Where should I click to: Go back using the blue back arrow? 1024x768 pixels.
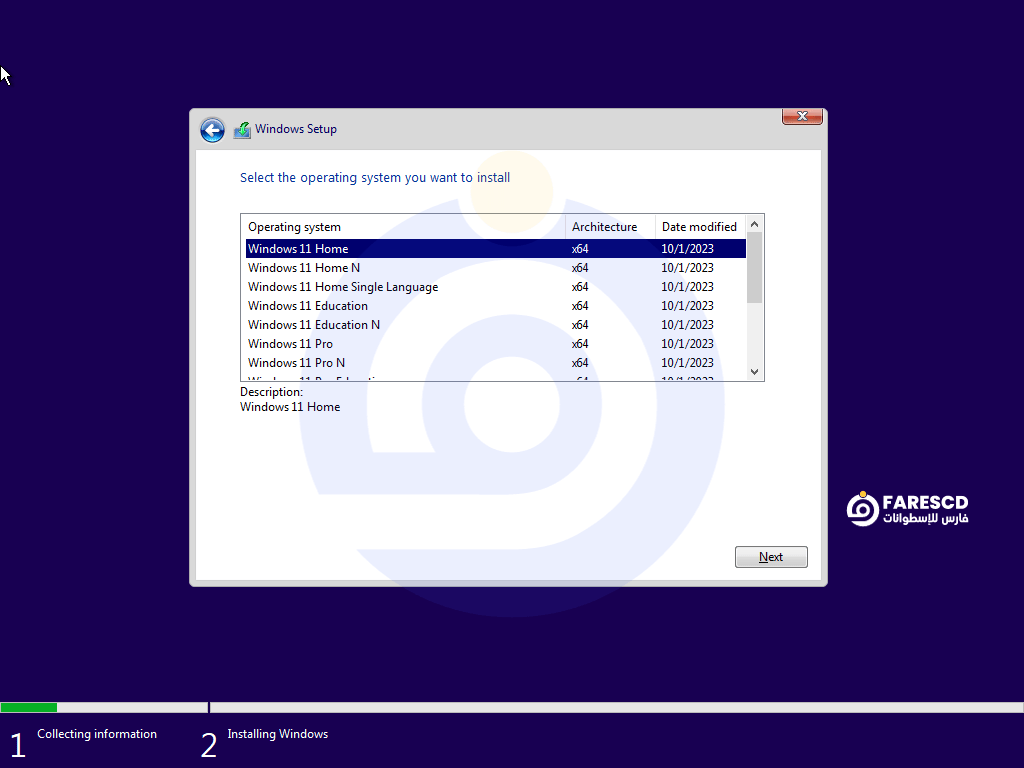[x=212, y=130]
